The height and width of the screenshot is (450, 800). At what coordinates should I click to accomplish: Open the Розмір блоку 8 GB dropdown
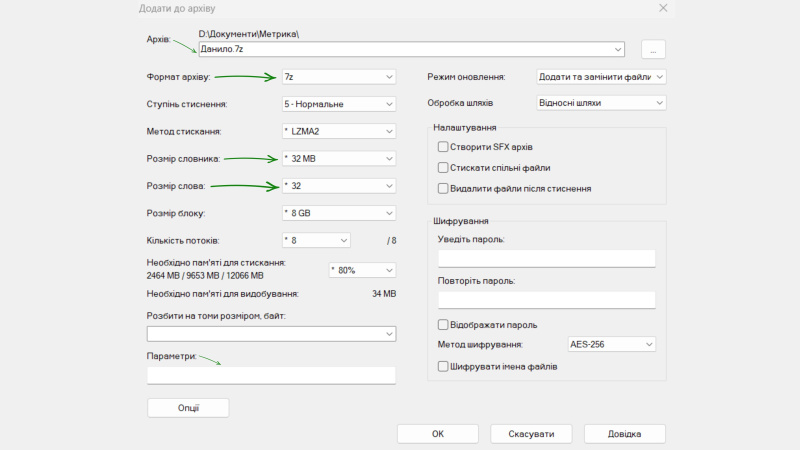[x=338, y=212]
